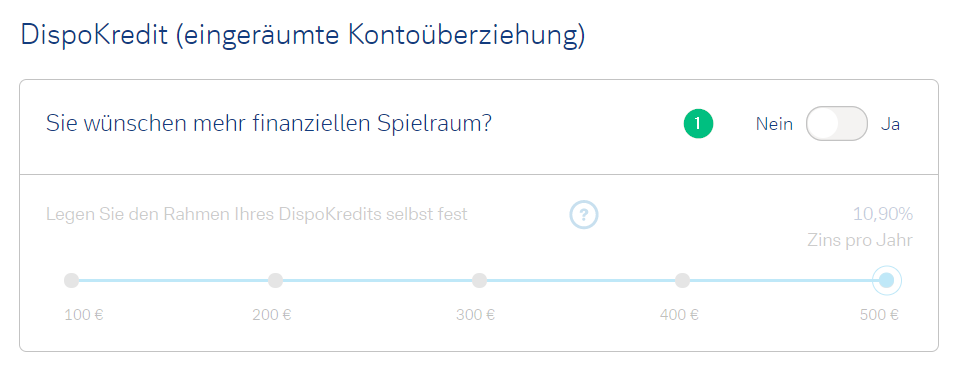Select the 'Nein' label beside the switch
Image resolution: width=961 pixels, height=383 pixels.
[774, 124]
